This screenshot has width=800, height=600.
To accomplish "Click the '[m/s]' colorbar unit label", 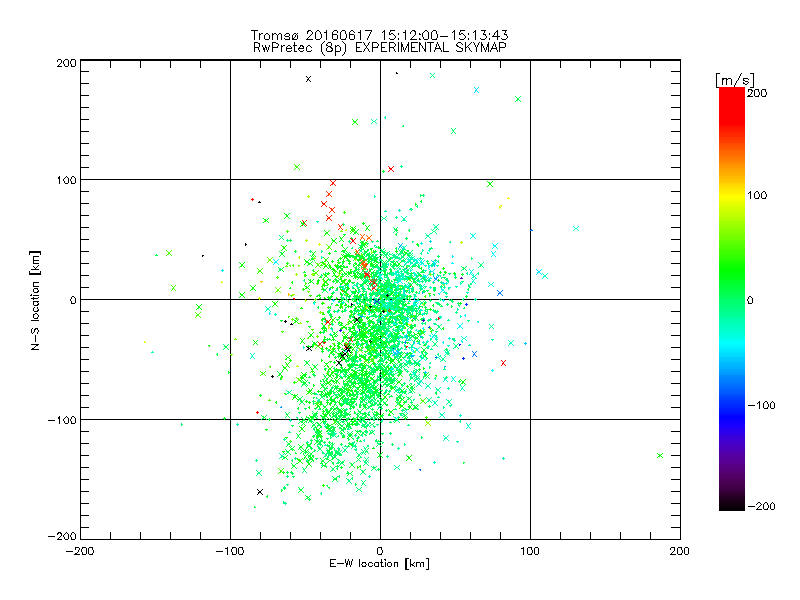I will (x=735, y=80).
